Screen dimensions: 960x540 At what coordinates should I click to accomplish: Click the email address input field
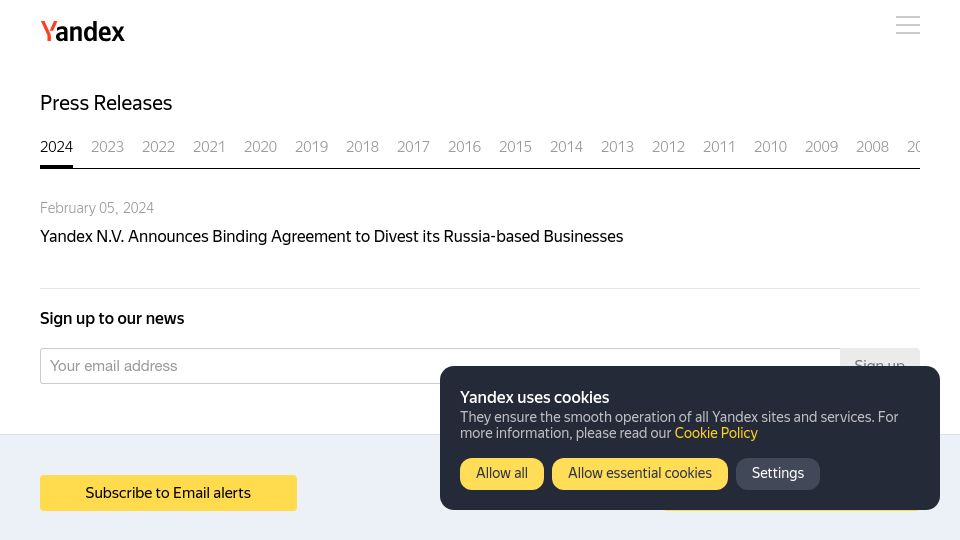(x=440, y=366)
